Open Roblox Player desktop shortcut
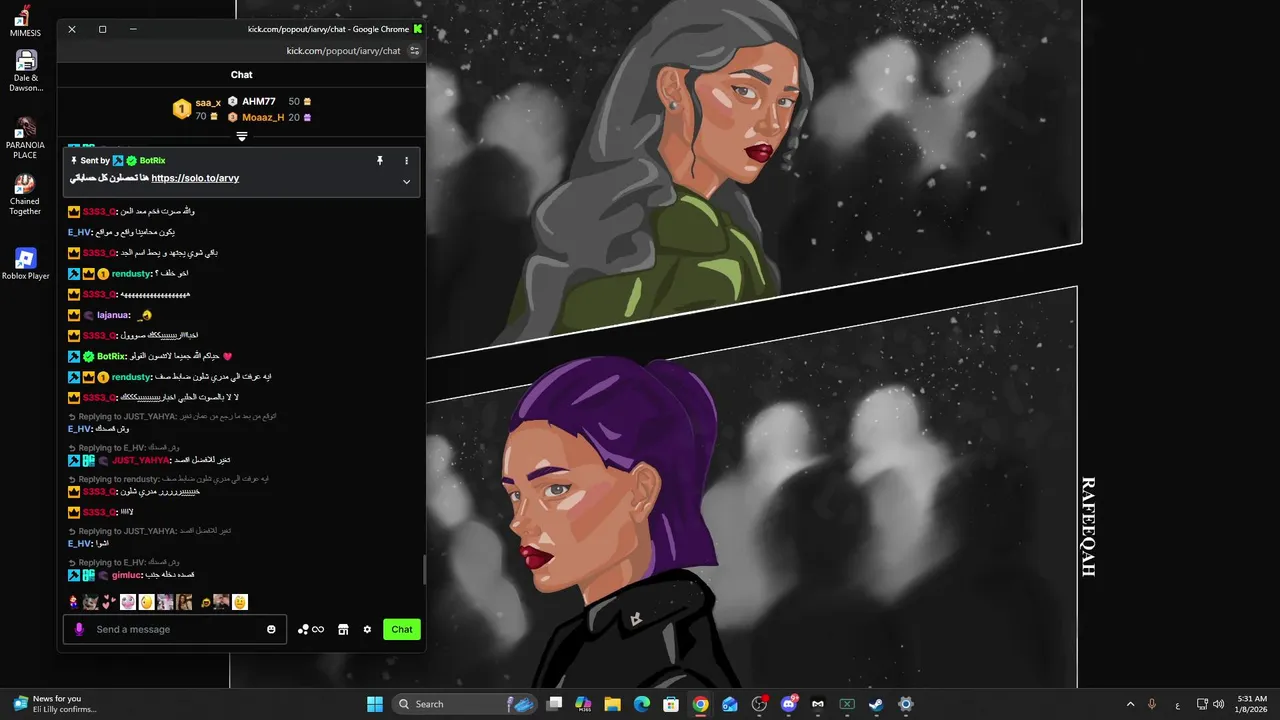Viewport: 1280px width, 720px height. pyautogui.click(x=25, y=264)
